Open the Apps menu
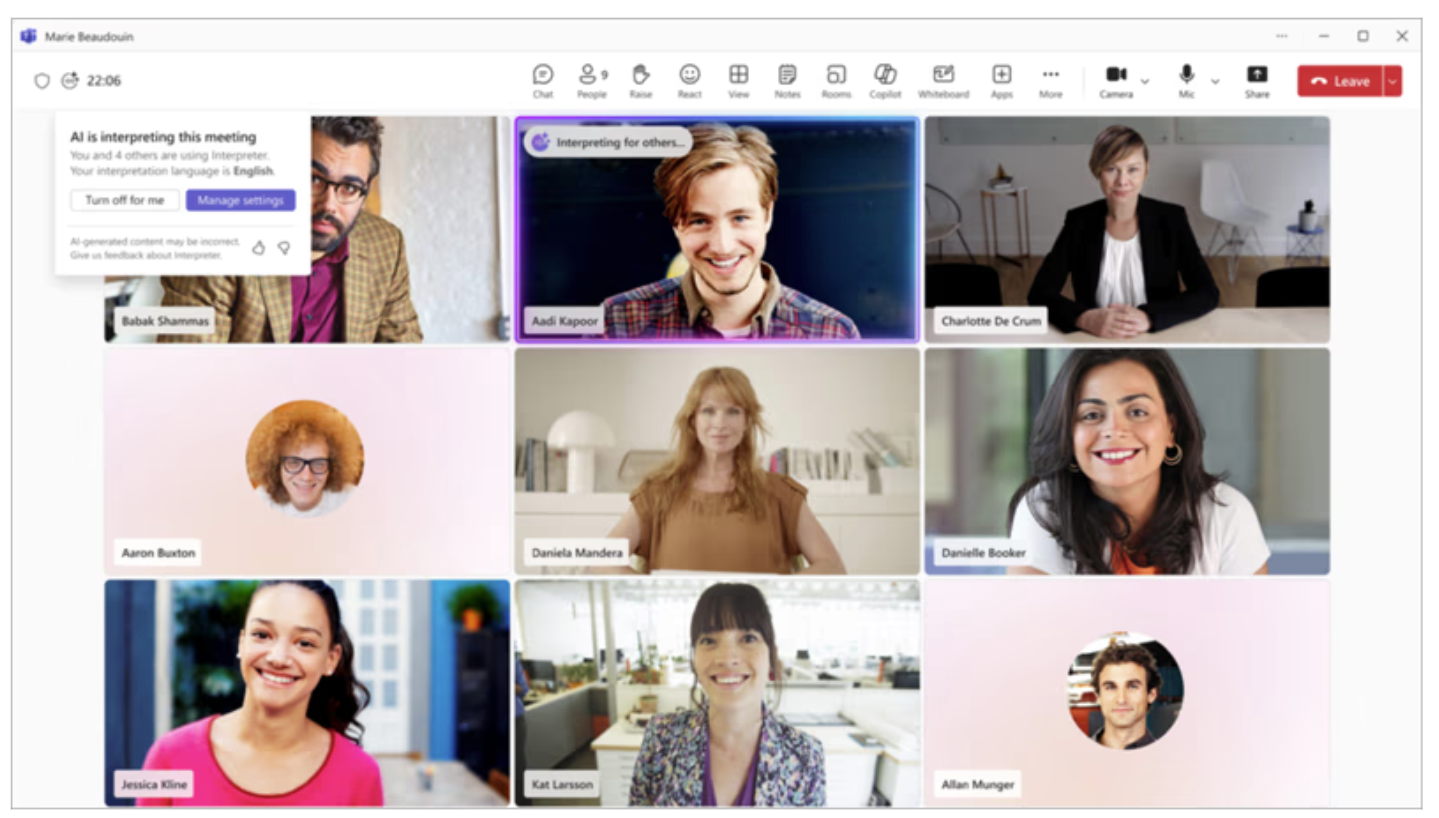The image size is (1439, 818). (x=1001, y=80)
